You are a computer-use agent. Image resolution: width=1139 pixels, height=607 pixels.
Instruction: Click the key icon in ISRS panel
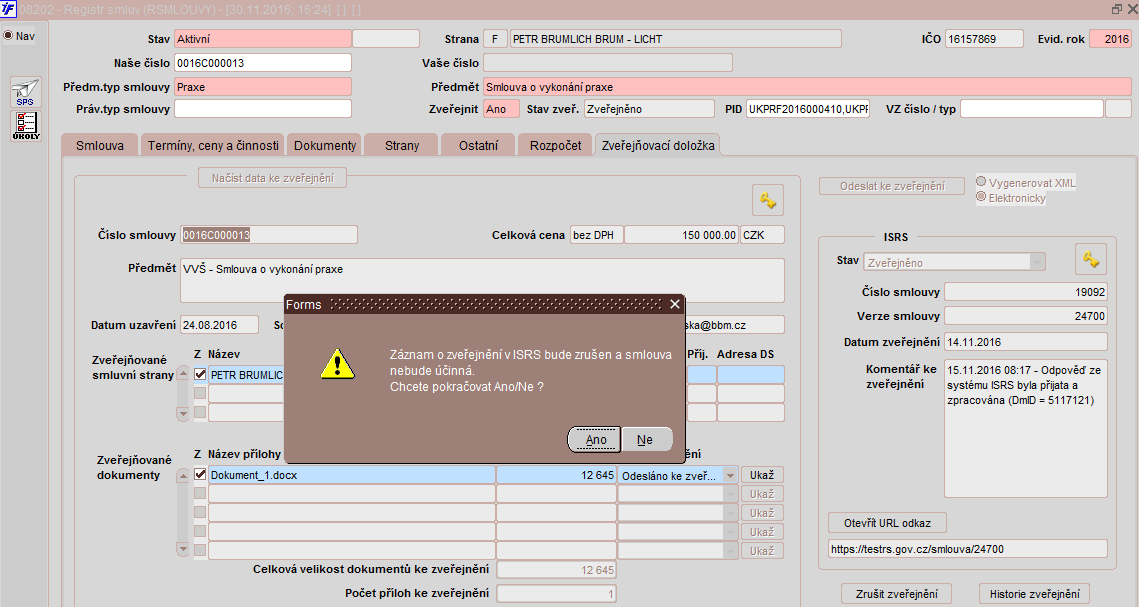tap(1090, 258)
